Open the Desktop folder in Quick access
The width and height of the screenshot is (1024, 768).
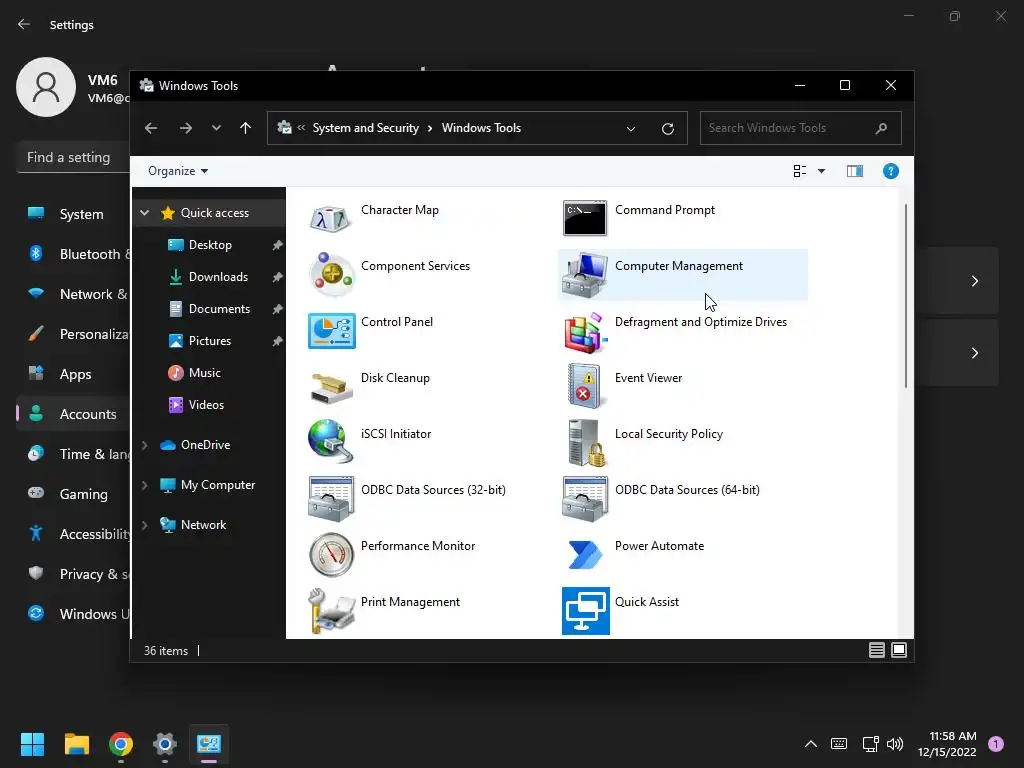click(209, 245)
